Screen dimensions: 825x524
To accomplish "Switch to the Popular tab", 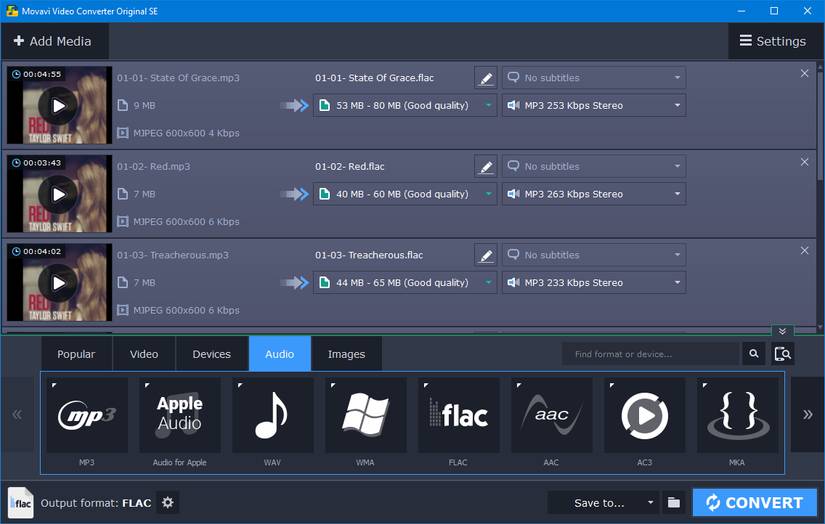I will (x=76, y=354).
